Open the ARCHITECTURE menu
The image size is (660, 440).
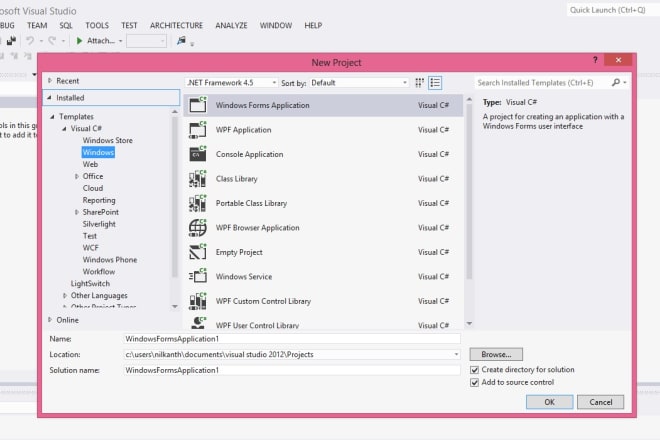(176, 25)
